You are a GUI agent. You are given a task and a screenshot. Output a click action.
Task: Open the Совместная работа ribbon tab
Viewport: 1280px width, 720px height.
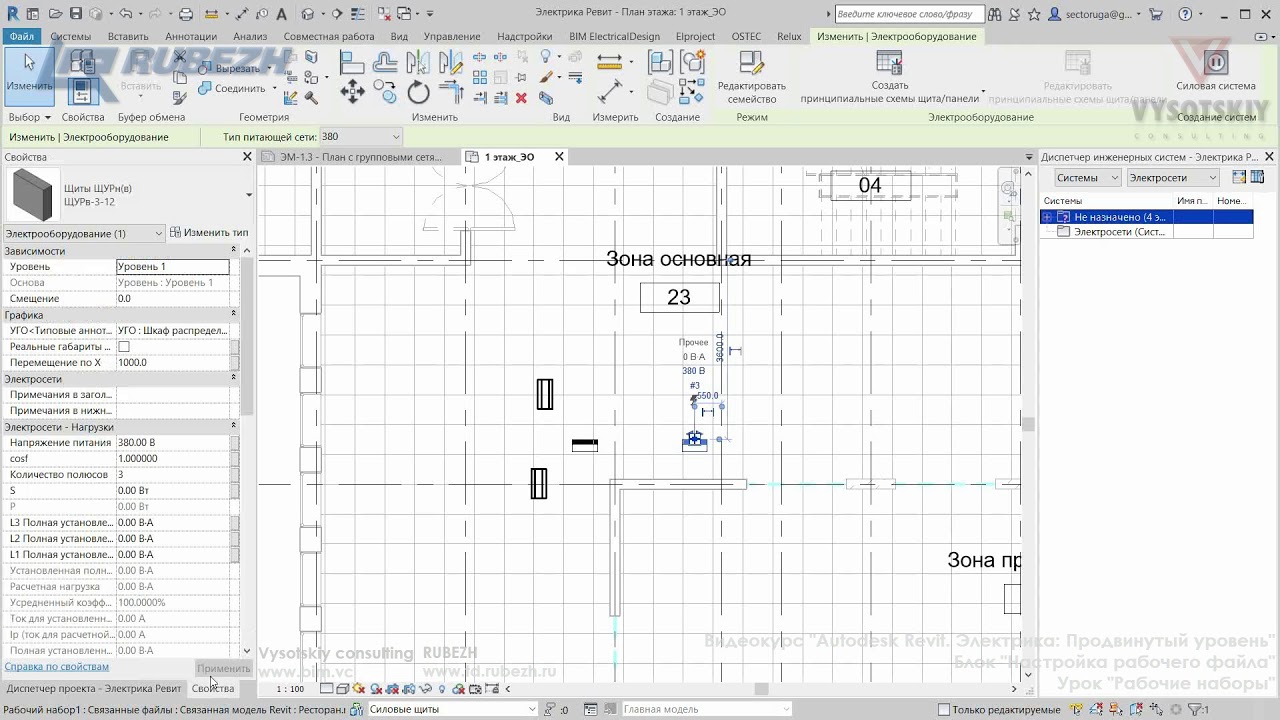coord(329,36)
